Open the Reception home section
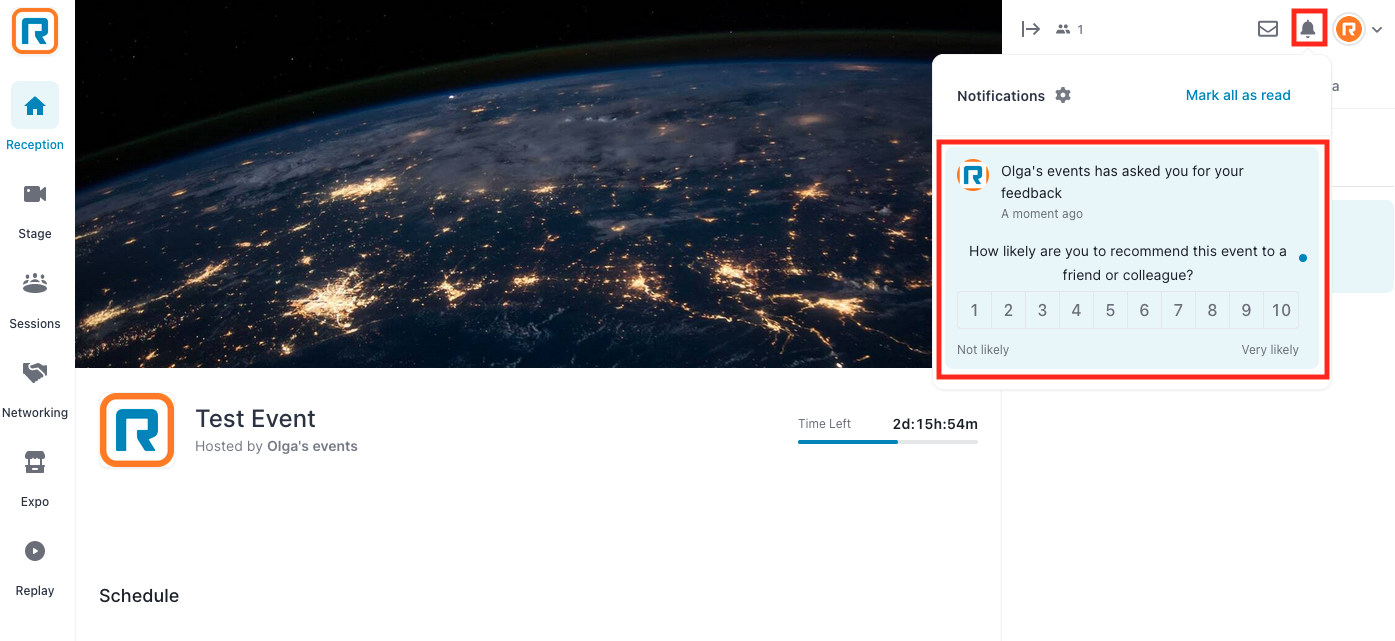Screen dimensions: 1395x641 click(35, 117)
